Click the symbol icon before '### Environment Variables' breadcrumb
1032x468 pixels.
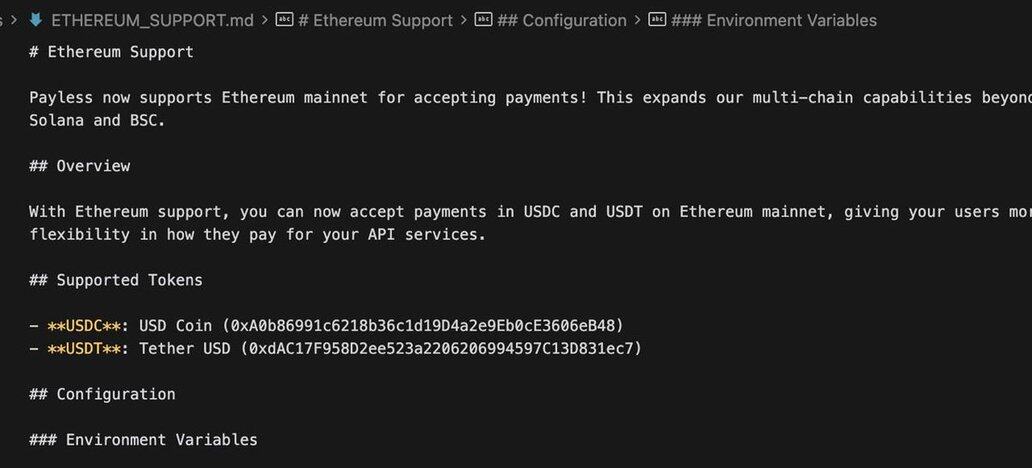(x=658, y=20)
